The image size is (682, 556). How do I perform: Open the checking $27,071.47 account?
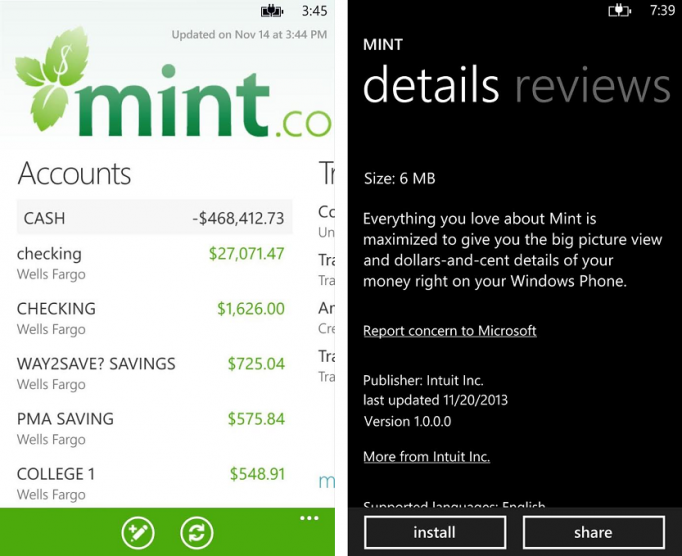(x=150, y=263)
